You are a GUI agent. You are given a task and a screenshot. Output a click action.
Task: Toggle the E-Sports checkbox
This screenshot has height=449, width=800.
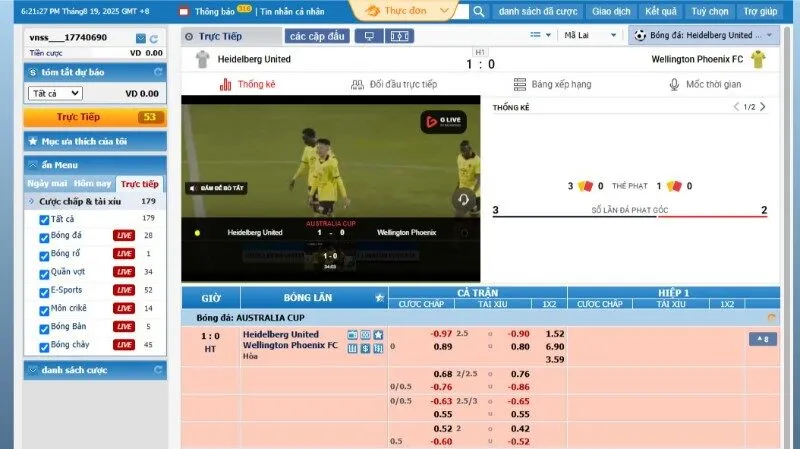[43, 290]
